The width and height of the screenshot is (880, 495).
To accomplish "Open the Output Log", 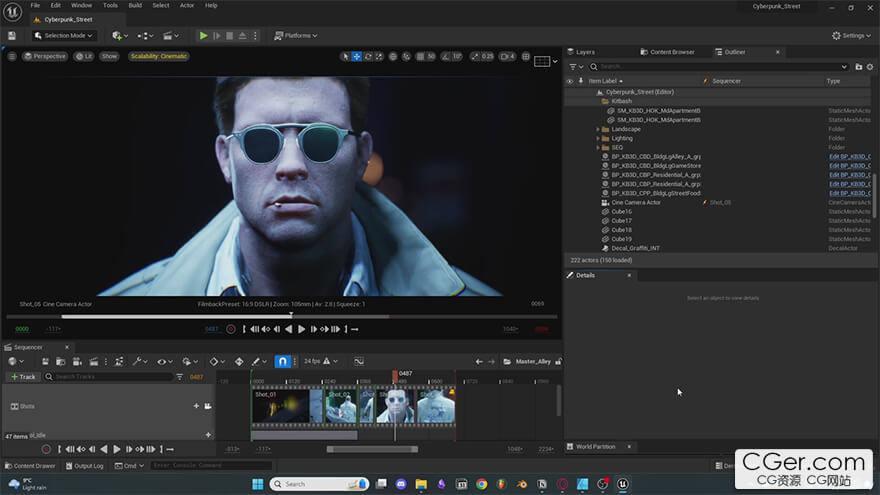I will click(84, 466).
